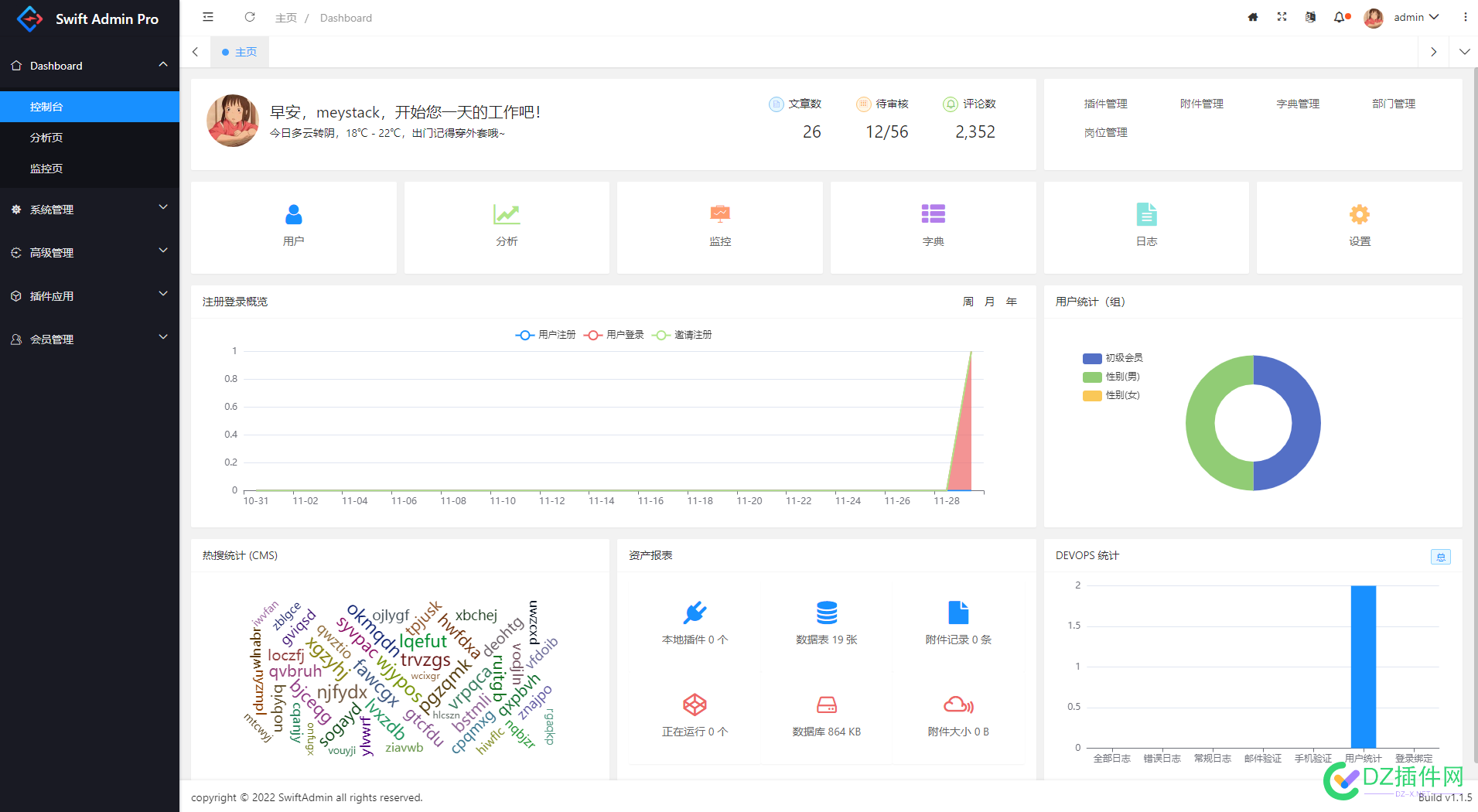Image resolution: width=1478 pixels, height=812 pixels.
Task: Toggle 用户登录 legend series
Action: coord(614,335)
